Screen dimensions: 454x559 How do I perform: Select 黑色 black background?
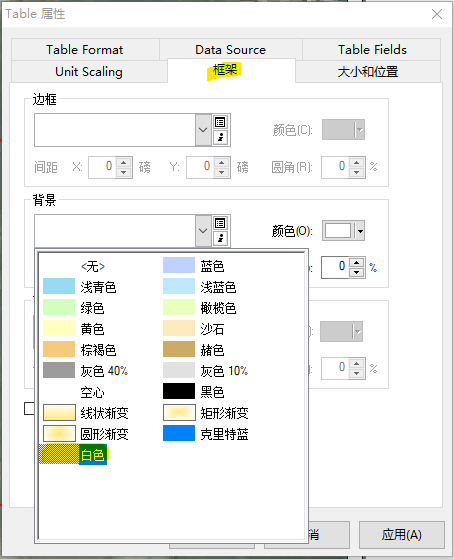(194, 392)
